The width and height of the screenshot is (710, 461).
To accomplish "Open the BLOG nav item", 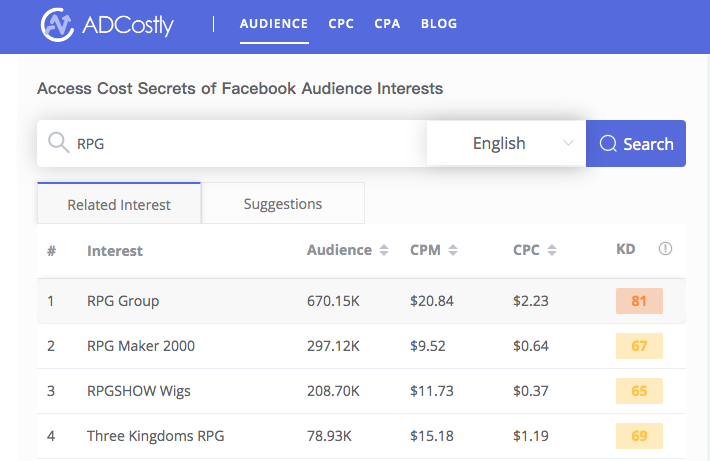I will point(439,24).
